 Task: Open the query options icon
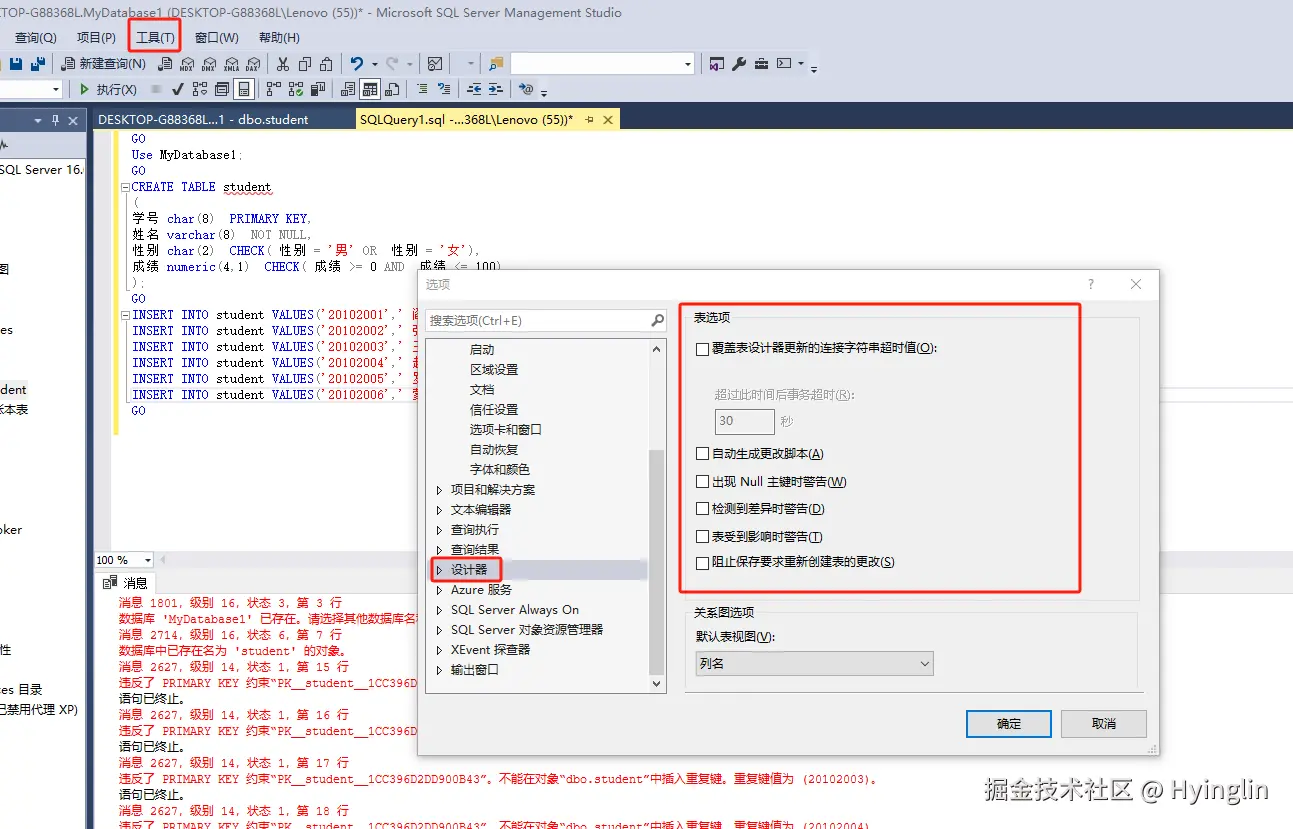click(x=221, y=89)
